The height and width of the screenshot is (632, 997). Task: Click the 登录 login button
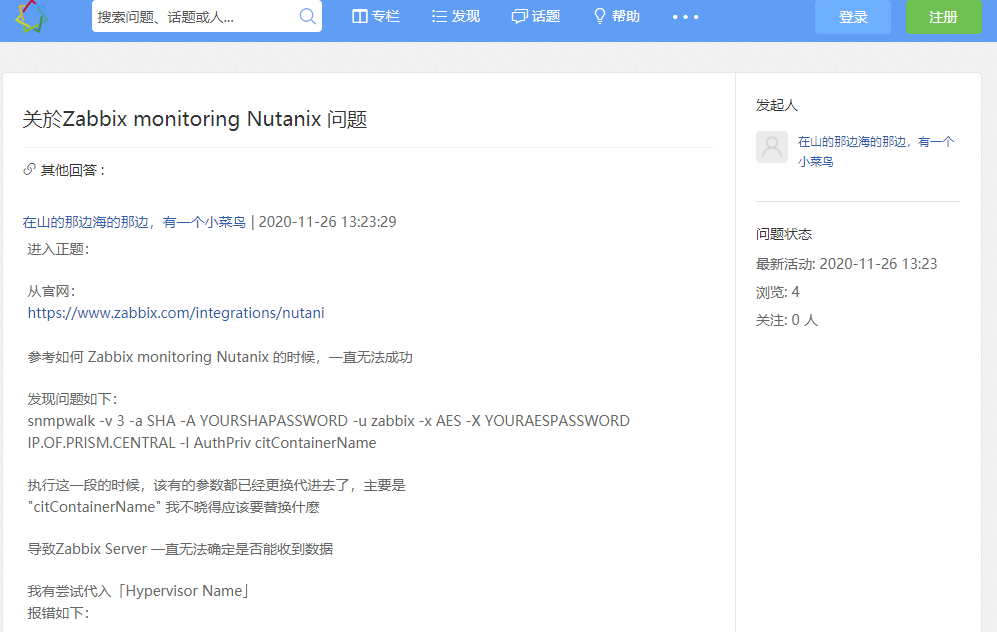click(x=853, y=17)
